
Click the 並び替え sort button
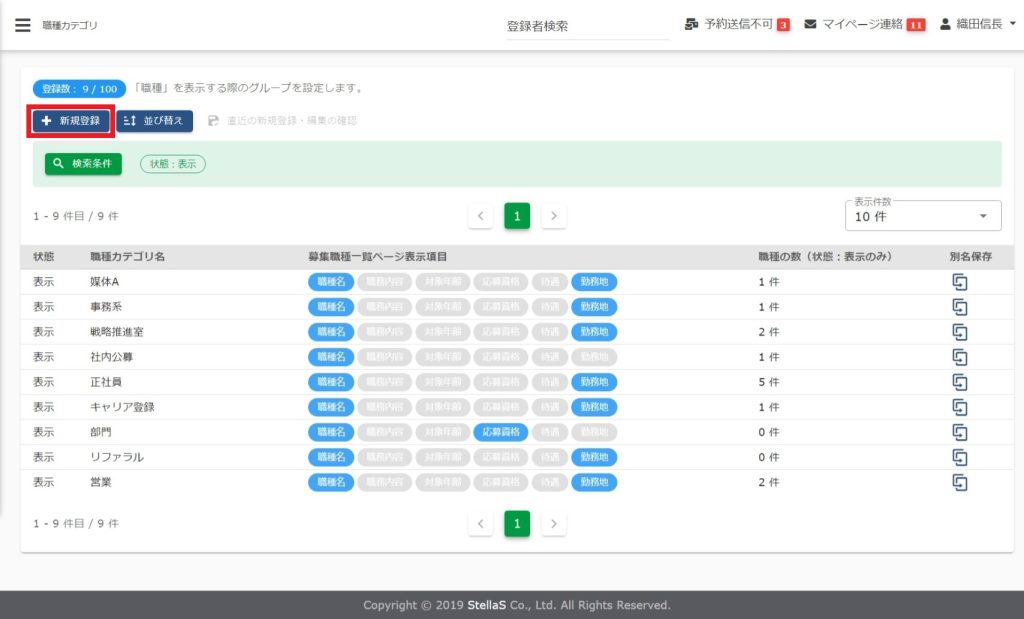[154, 121]
